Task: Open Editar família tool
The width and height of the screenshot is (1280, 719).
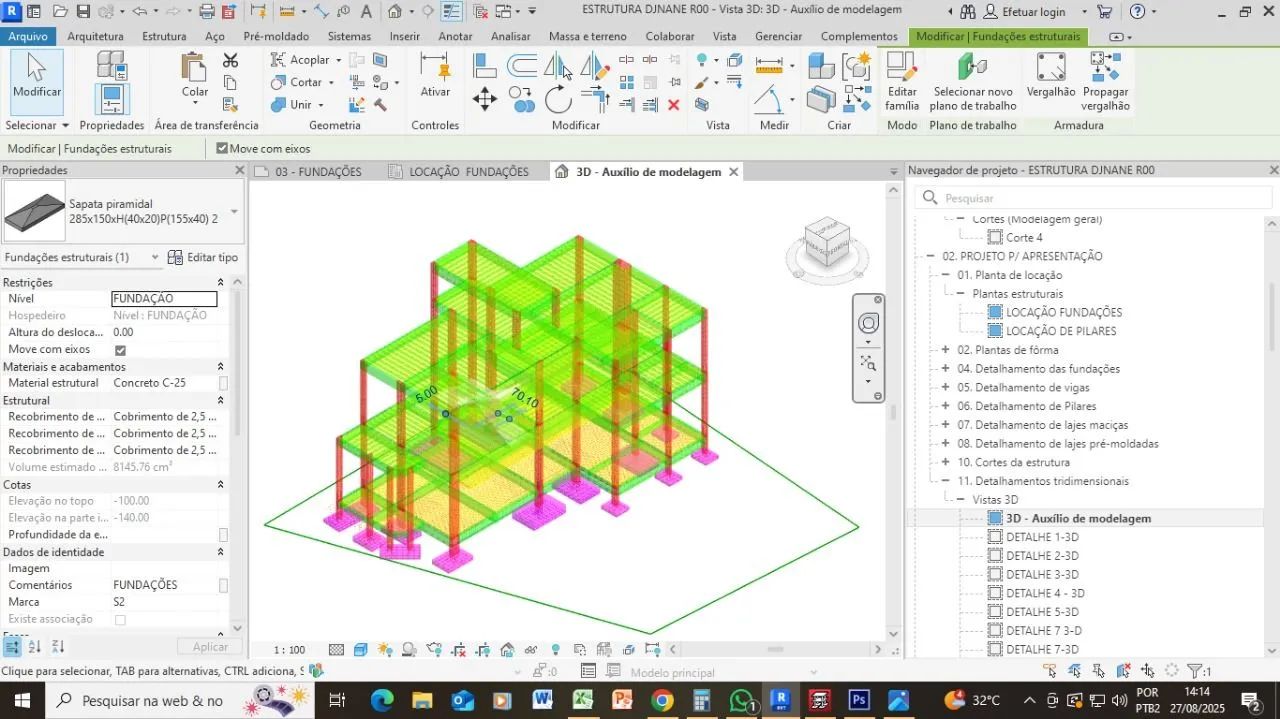Action: click(x=902, y=82)
